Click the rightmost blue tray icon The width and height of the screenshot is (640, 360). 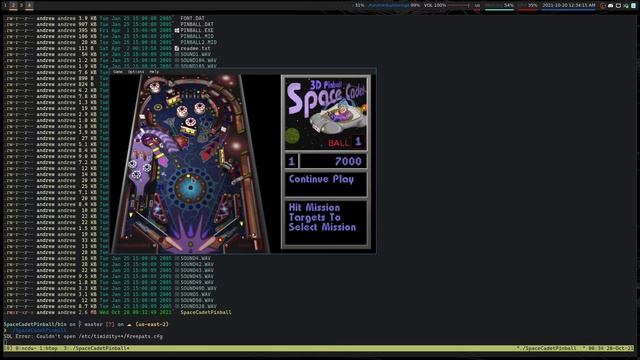tap(633, 6)
